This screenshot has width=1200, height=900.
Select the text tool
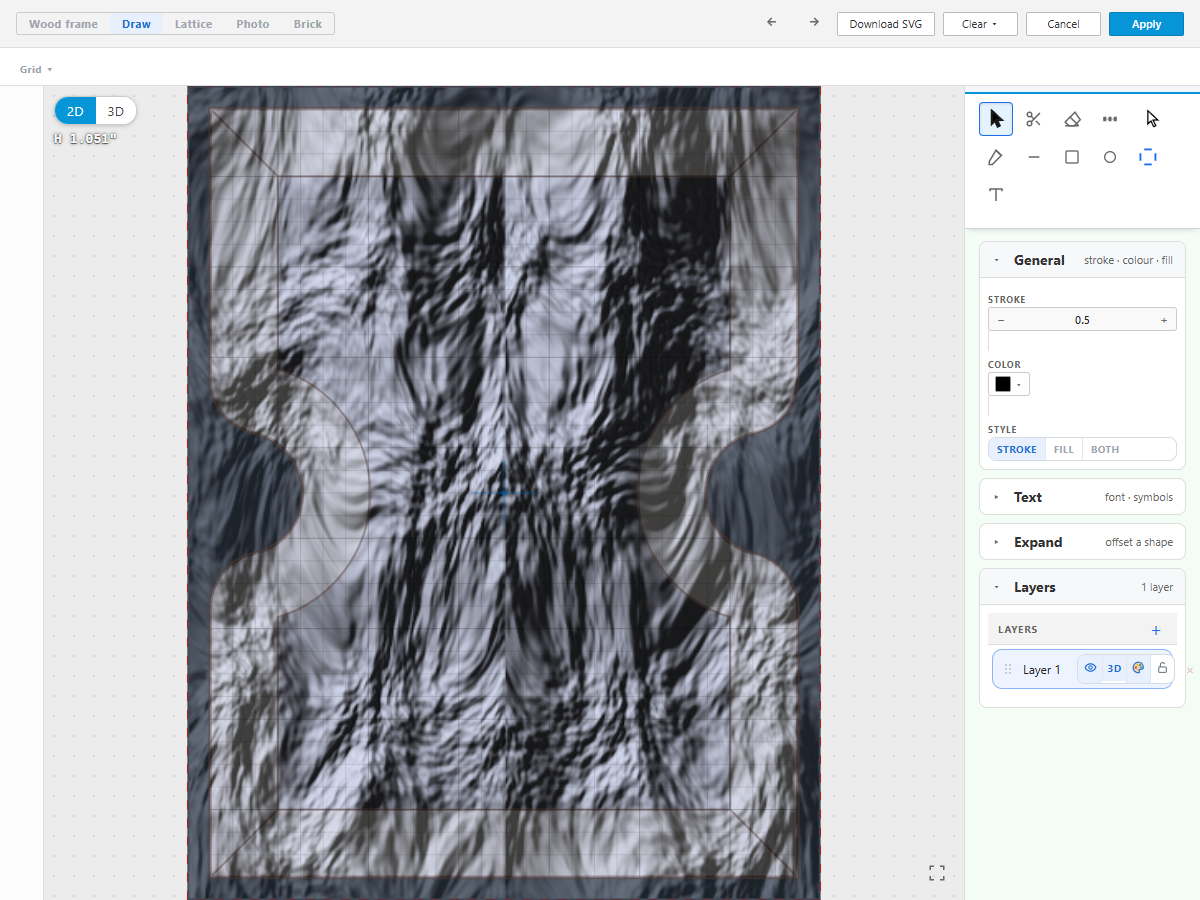click(996, 195)
